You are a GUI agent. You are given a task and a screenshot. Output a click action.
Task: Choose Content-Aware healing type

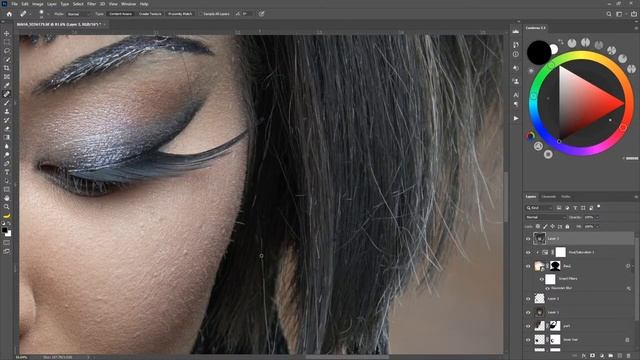point(120,14)
